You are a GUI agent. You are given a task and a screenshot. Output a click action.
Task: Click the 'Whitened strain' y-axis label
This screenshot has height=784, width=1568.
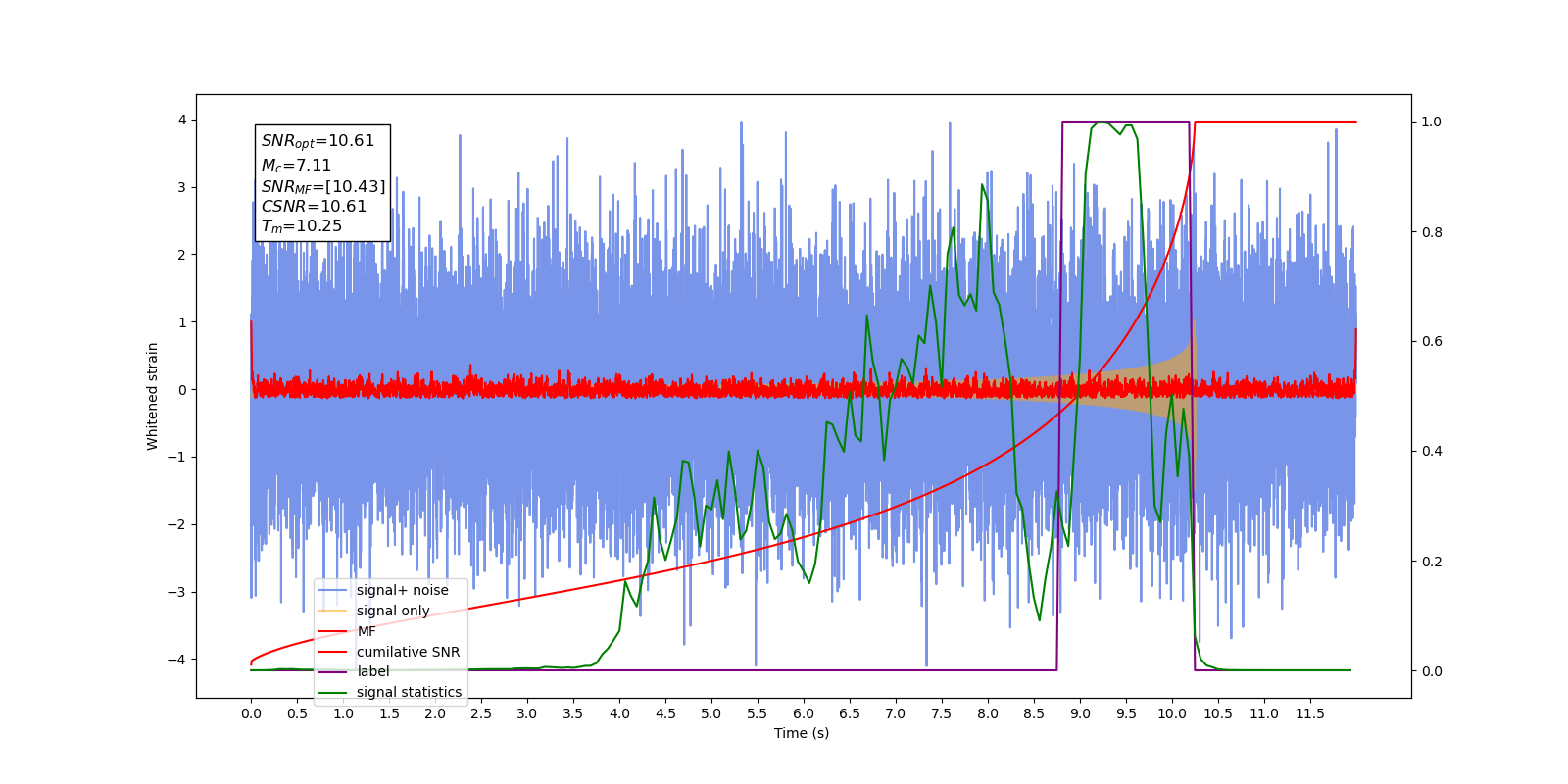click(x=152, y=396)
